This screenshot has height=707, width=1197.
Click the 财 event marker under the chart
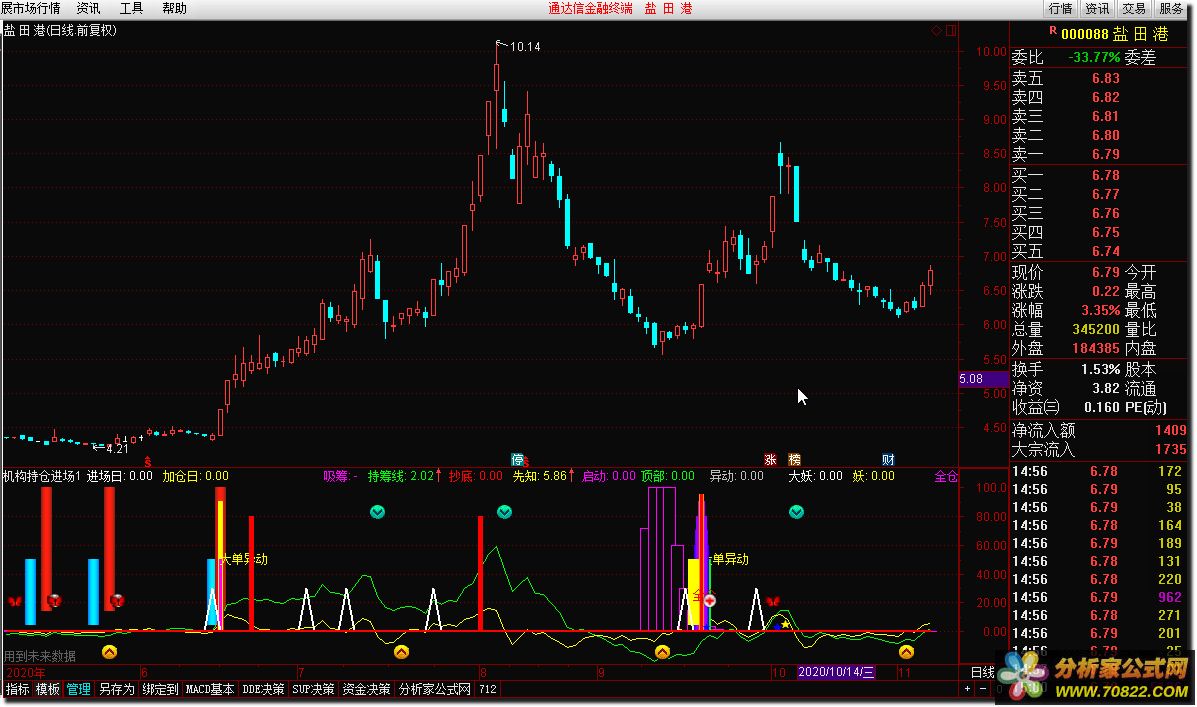[x=889, y=459]
